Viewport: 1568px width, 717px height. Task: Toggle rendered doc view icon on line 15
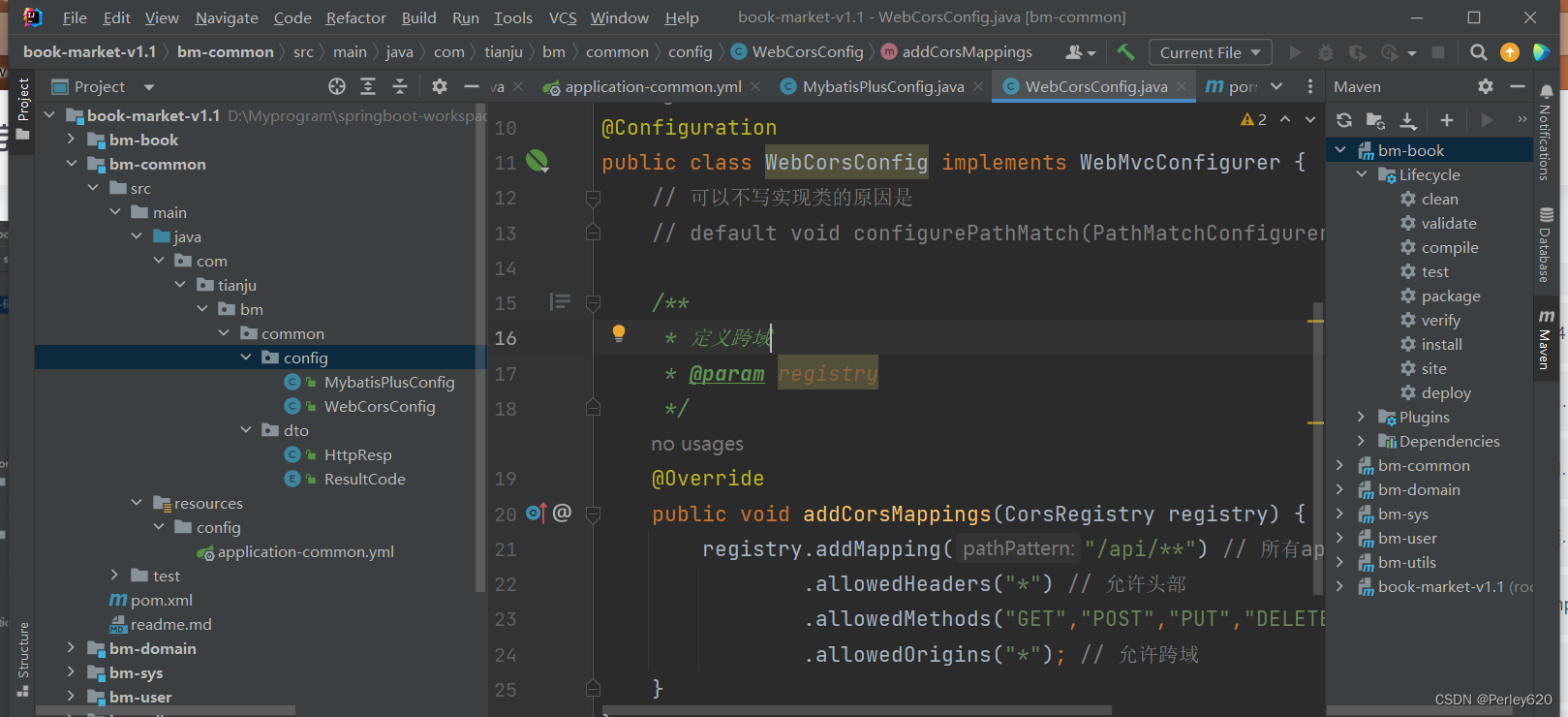click(x=560, y=302)
